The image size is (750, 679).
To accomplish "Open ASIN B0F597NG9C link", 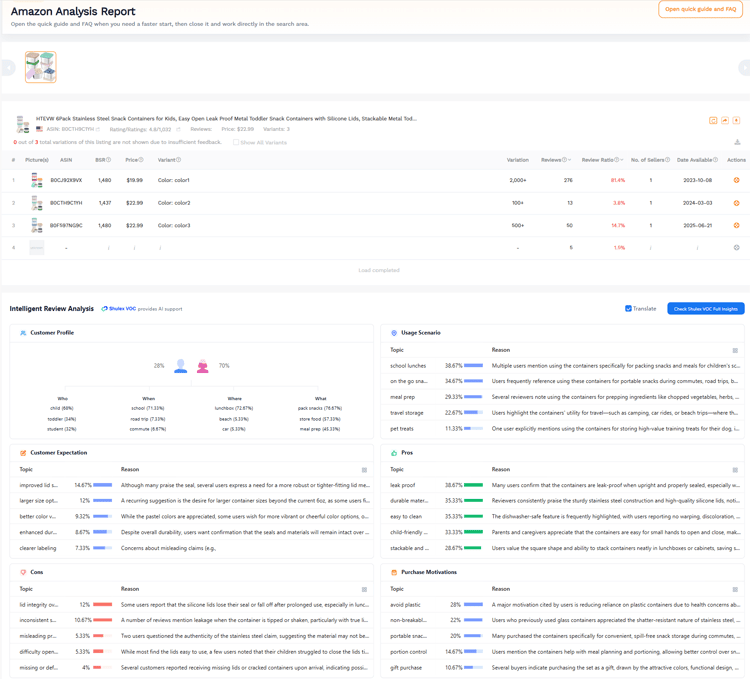I will click(66, 225).
